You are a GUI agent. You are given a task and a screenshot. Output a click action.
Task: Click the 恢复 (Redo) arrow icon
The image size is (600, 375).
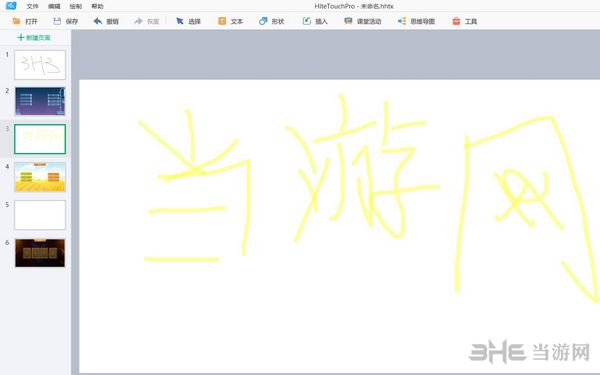[x=138, y=21]
